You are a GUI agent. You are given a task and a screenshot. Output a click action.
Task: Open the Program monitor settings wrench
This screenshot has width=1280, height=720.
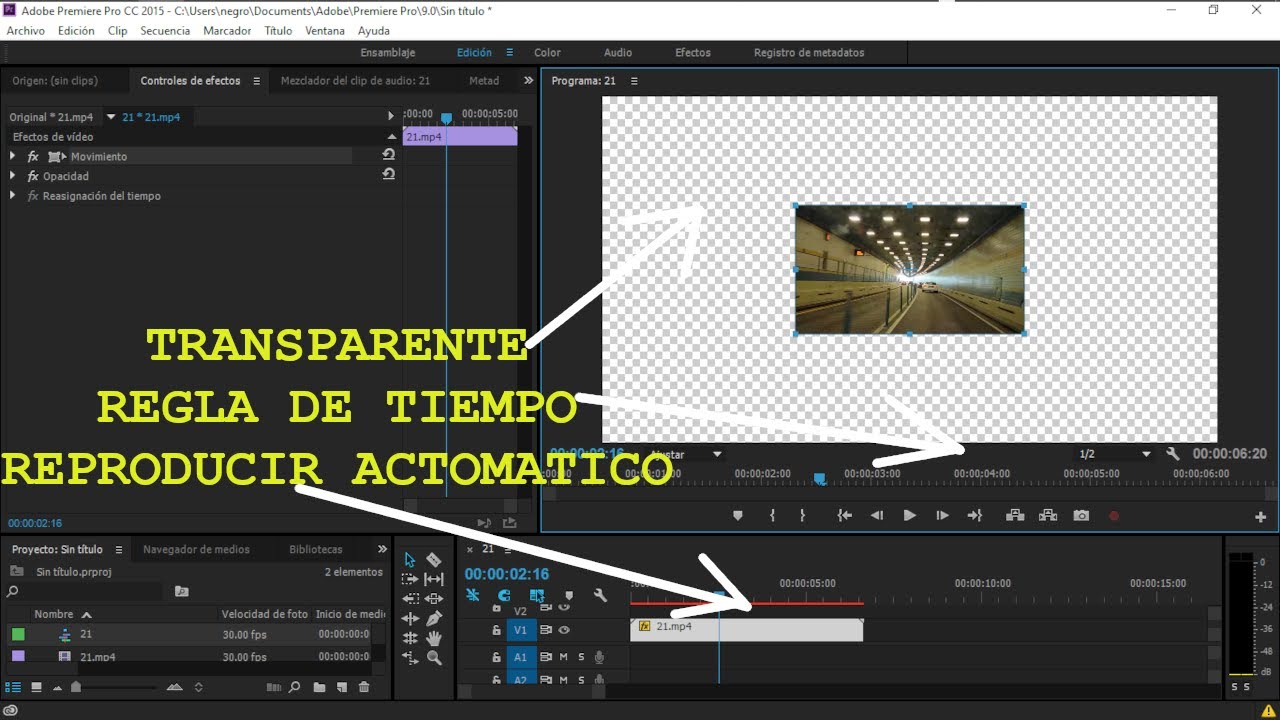pos(1173,454)
